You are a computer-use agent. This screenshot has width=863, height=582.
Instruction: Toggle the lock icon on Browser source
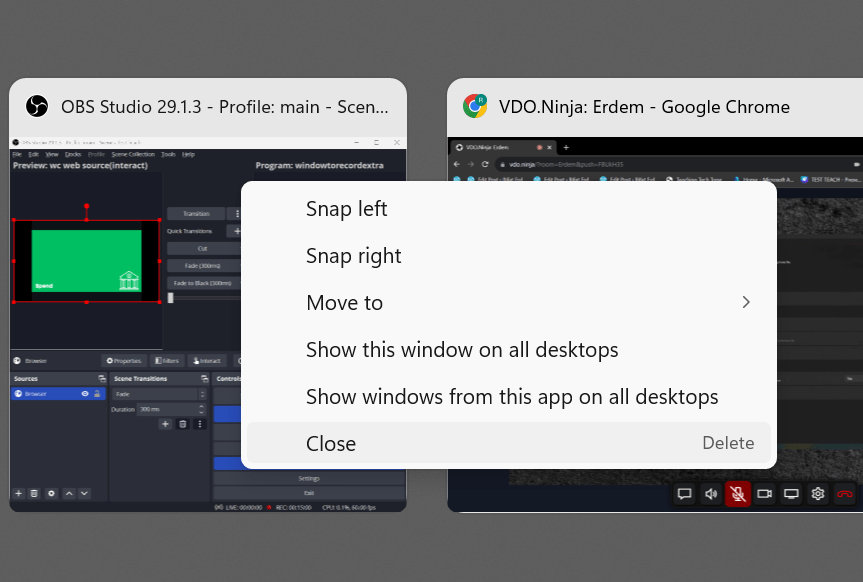[97, 394]
